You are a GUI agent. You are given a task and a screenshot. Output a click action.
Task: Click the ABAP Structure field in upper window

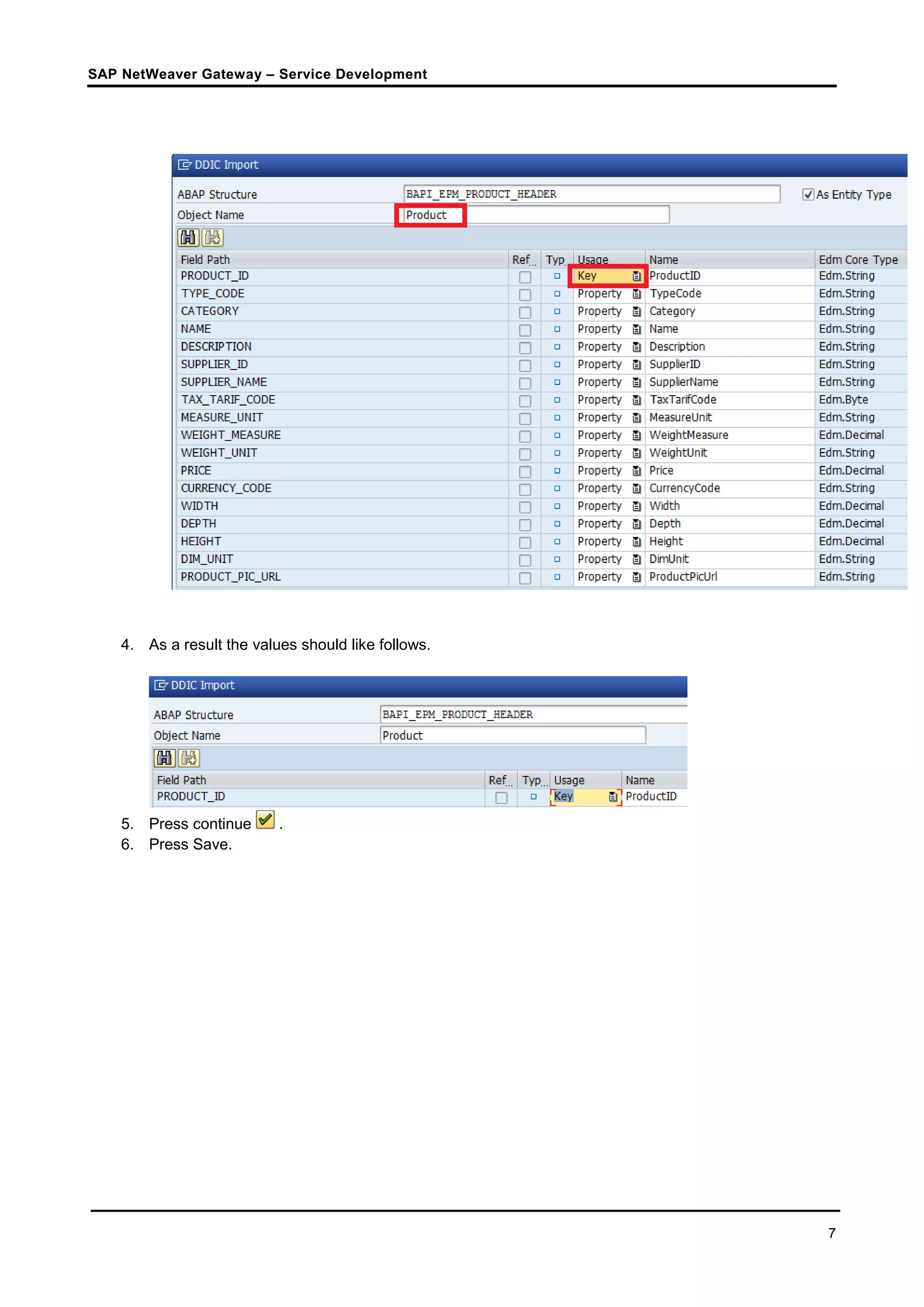click(x=591, y=194)
